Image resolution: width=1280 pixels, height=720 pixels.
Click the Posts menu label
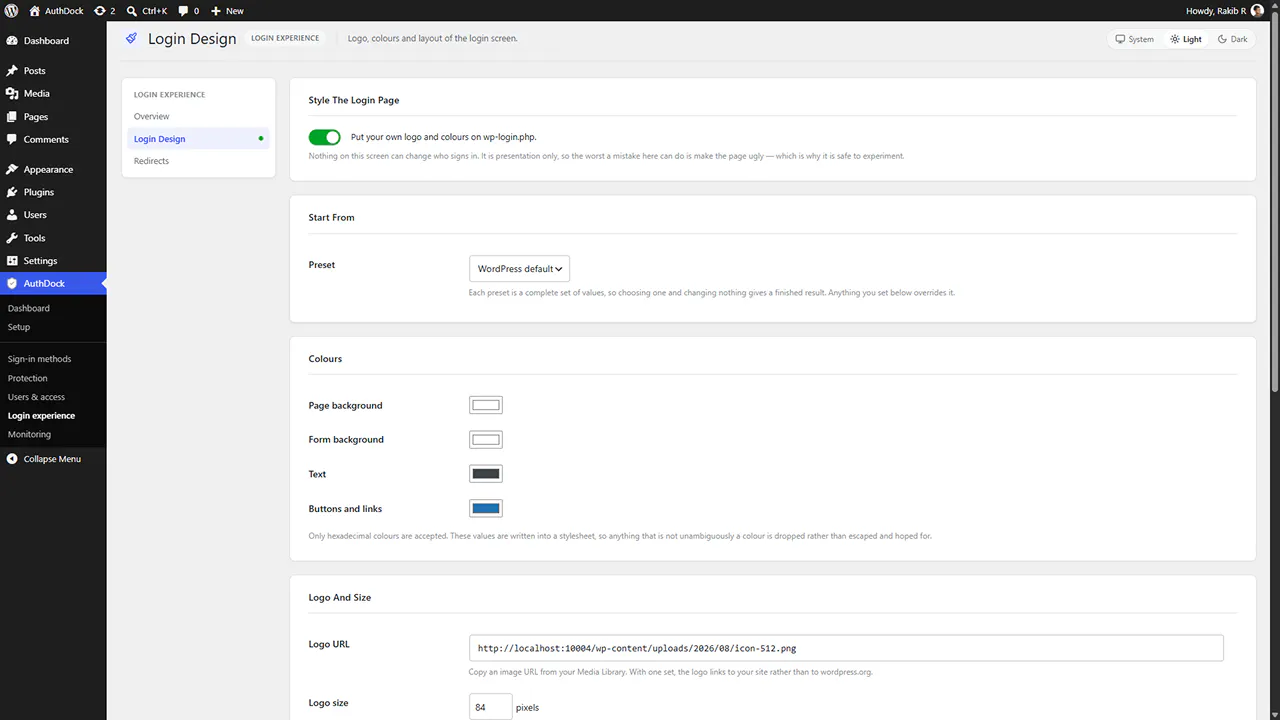pyautogui.click(x=35, y=71)
